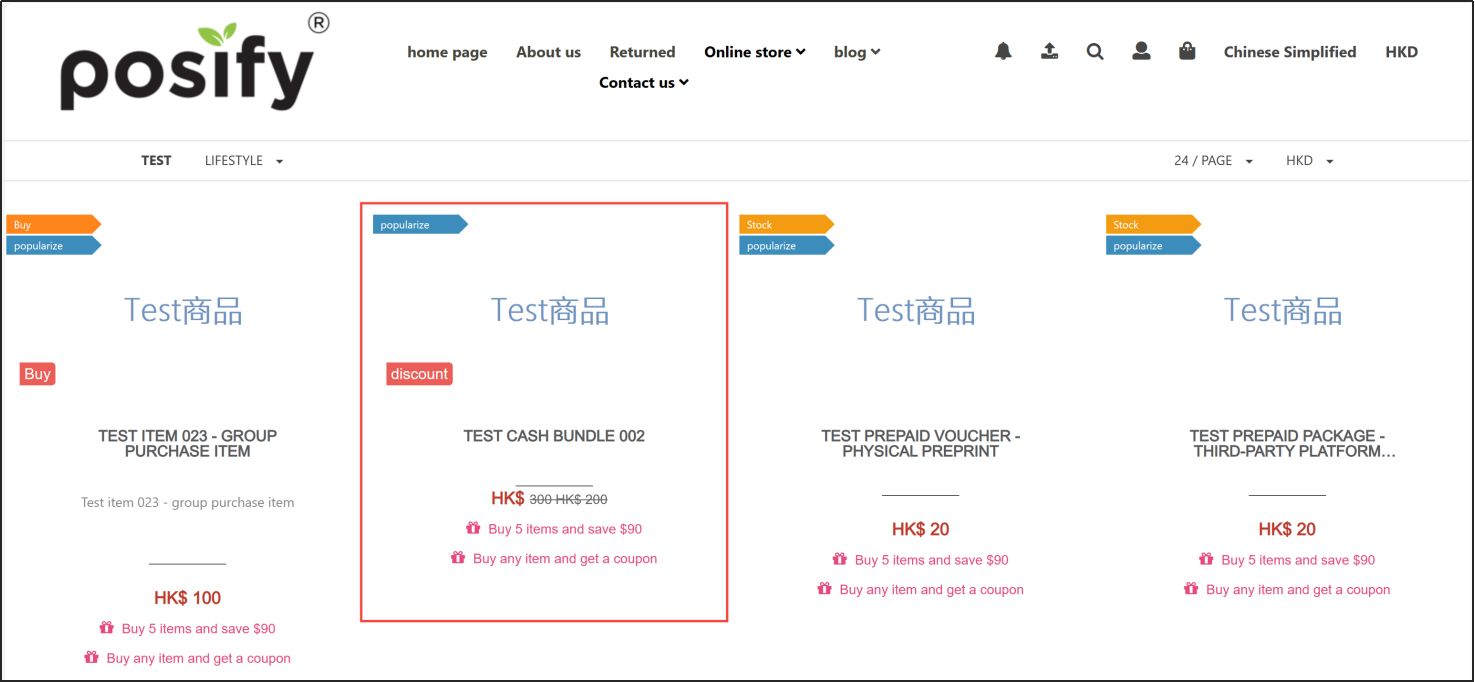Switch language to Chinese Simplified

(1289, 52)
